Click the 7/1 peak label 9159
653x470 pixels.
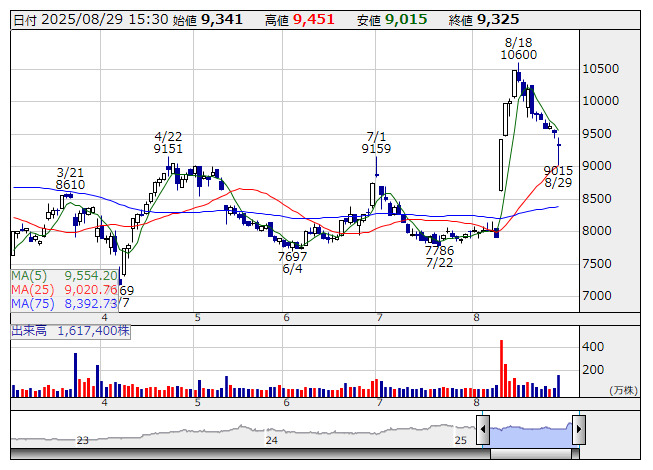click(x=376, y=148)
